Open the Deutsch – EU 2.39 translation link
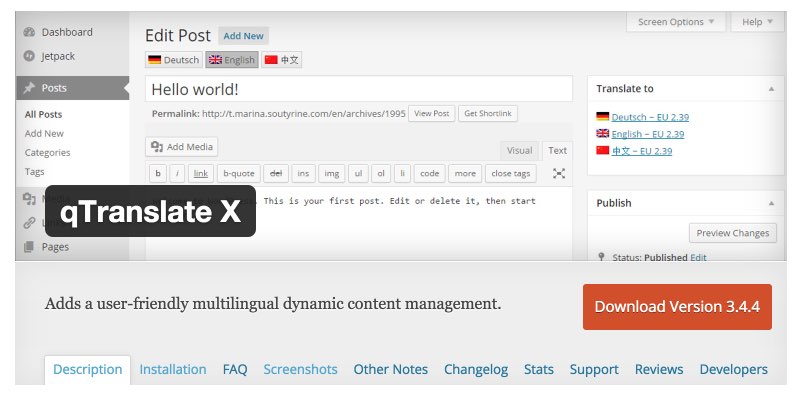799x397 pixels. click(650, 117)
